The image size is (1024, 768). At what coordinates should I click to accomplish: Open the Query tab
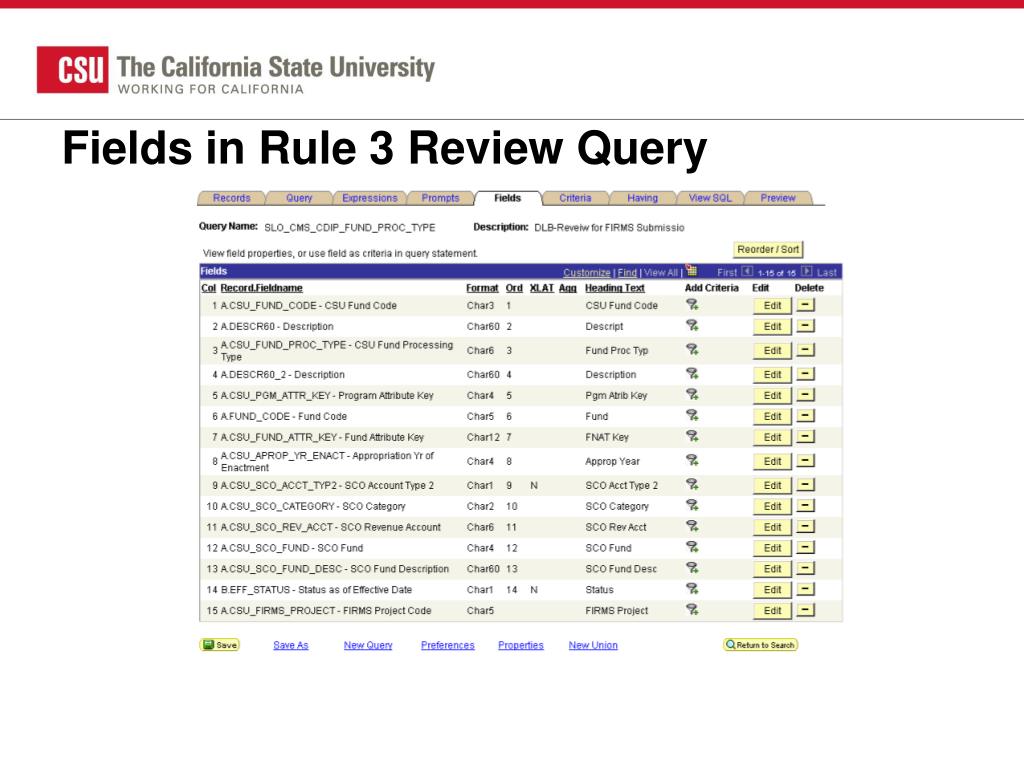[x=299, y=198]
